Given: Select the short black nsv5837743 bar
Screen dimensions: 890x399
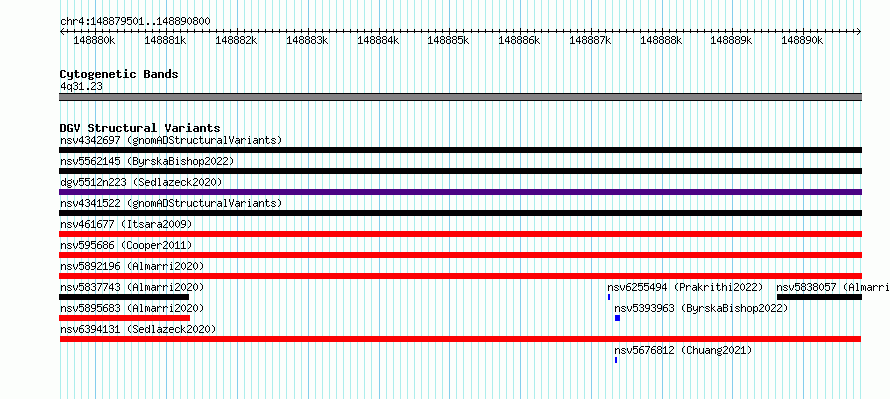Looking at the screenshot, I should 124,297.
